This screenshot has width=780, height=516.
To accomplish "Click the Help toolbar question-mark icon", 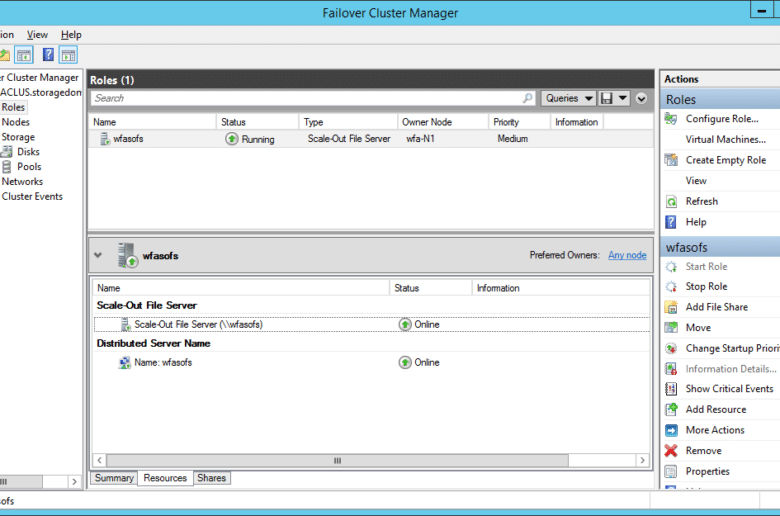I will click(x=48, y=55).
